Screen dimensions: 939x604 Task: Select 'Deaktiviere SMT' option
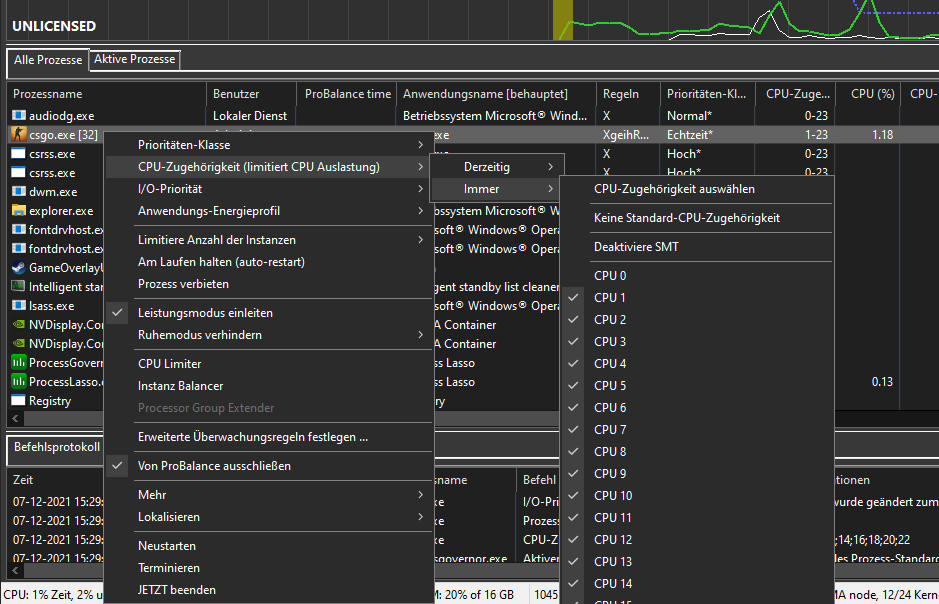click(636, 247)
